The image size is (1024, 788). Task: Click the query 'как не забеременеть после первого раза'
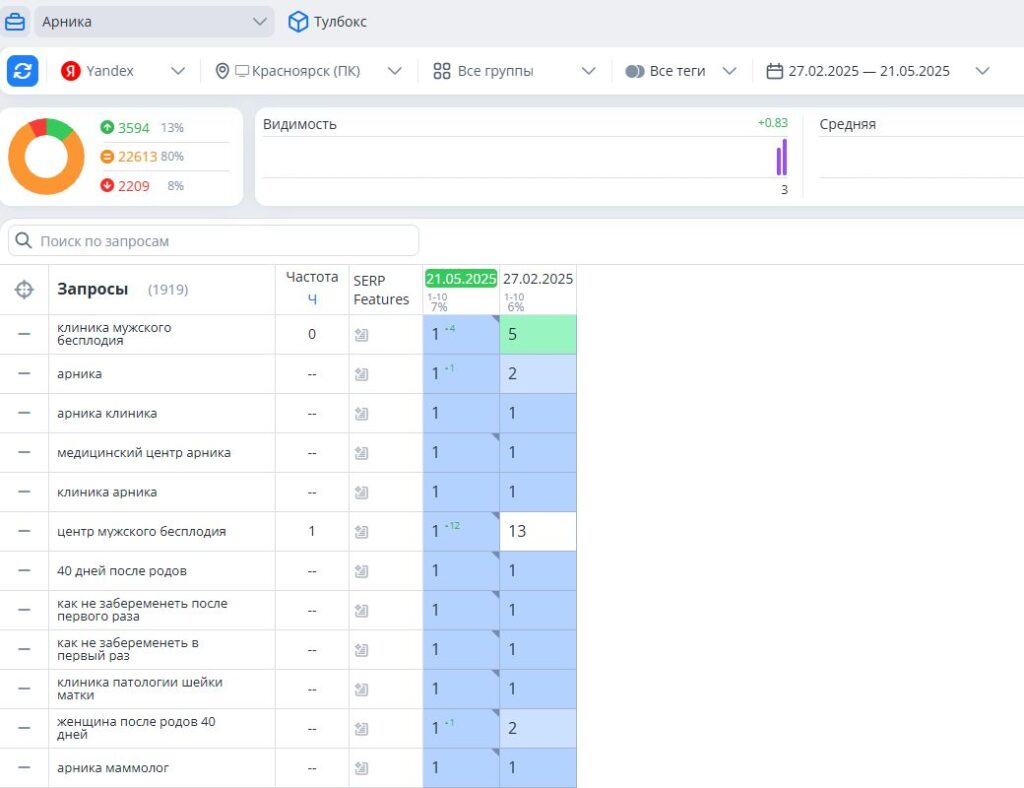point(142,610)
